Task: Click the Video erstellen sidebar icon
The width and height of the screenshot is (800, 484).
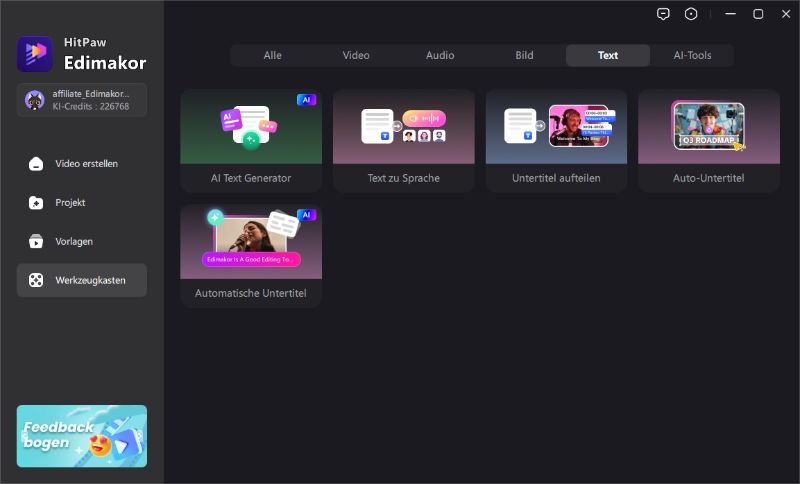Action: (x=36, y=164)
